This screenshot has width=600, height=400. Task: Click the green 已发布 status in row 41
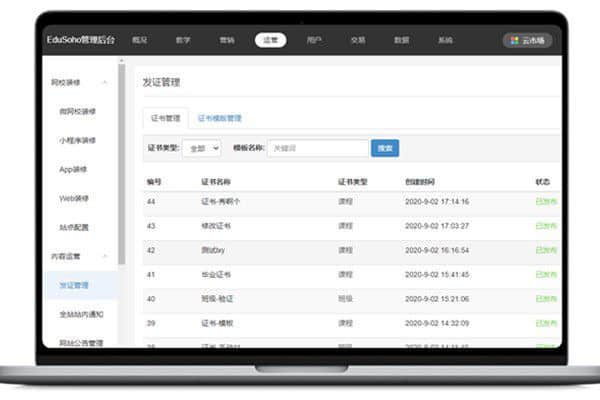pyautogui.click(x=546, y=274)
